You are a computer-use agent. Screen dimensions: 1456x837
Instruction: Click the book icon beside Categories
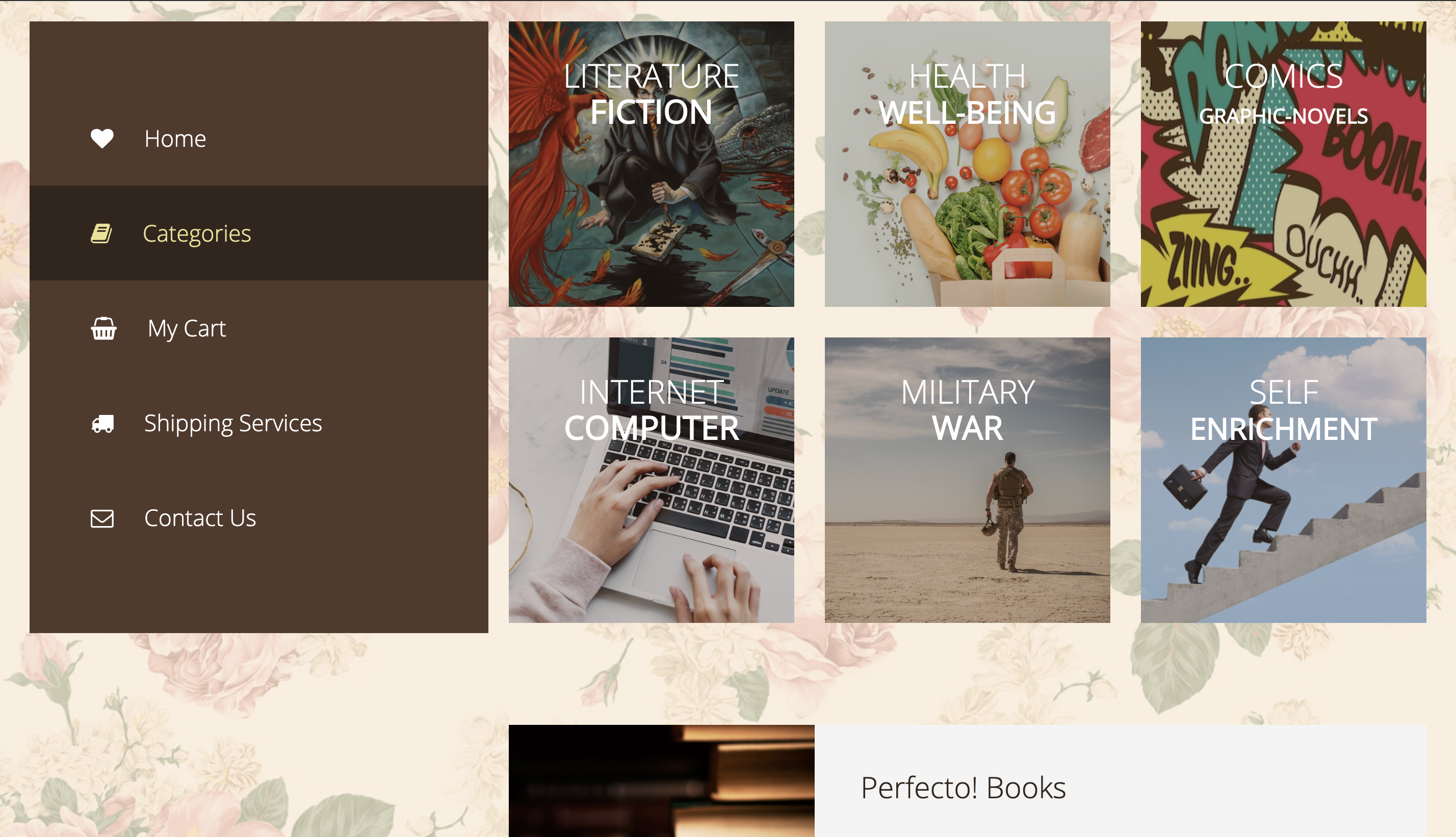(101, 233)
